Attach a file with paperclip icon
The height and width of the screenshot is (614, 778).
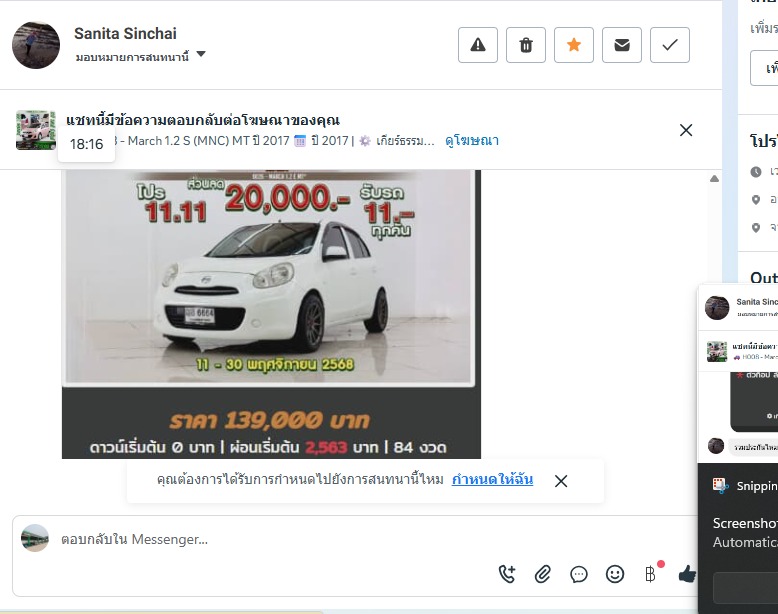pos(542,574)
